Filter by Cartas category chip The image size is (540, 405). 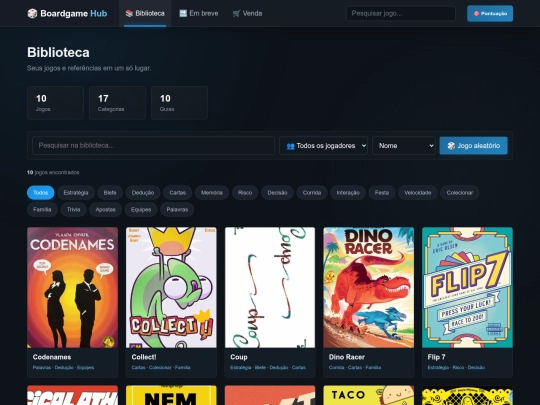point(177,193)
